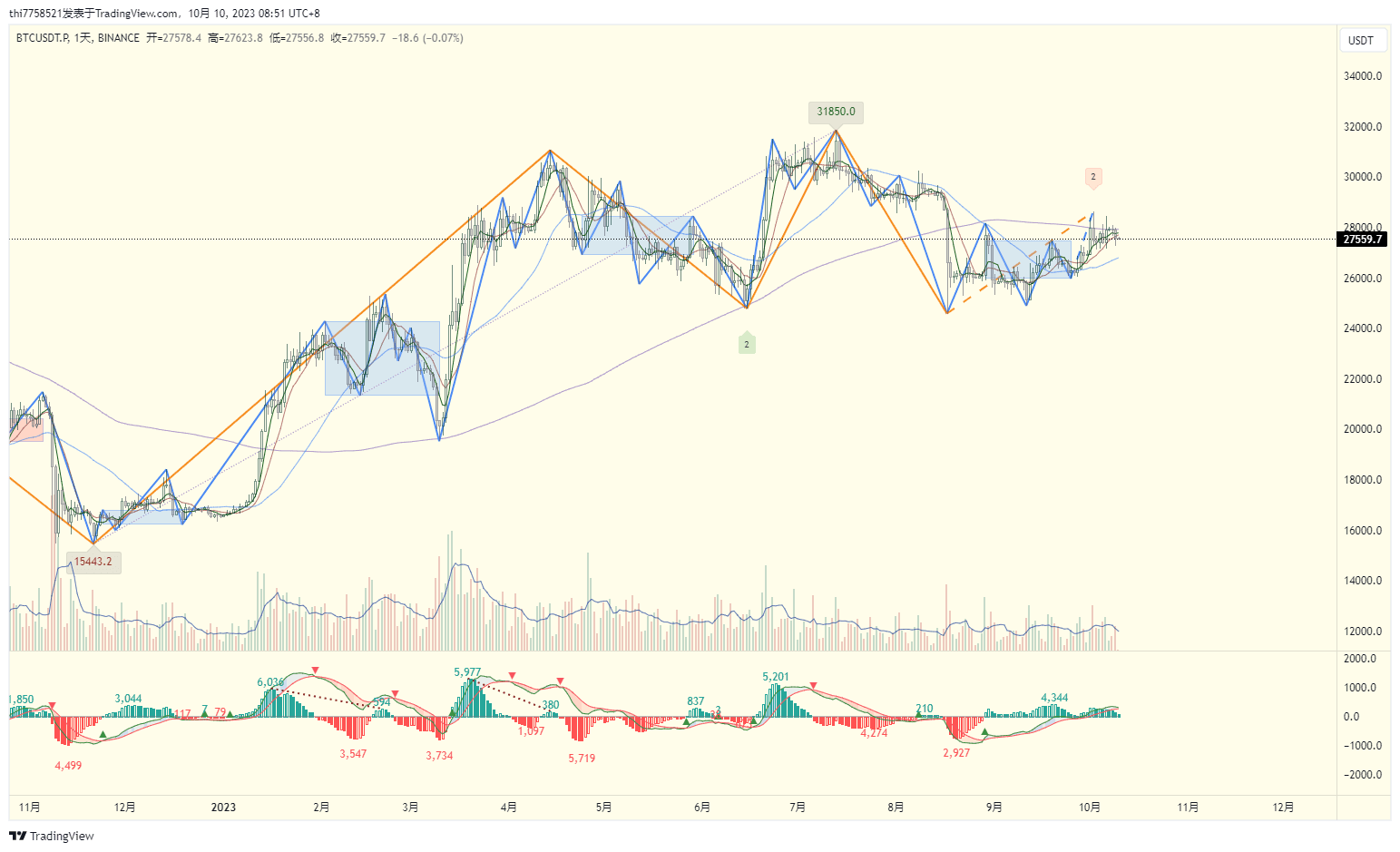Click the 24000.0 price axis label
Screen dimensions: 1400x852
point(1363,328)
